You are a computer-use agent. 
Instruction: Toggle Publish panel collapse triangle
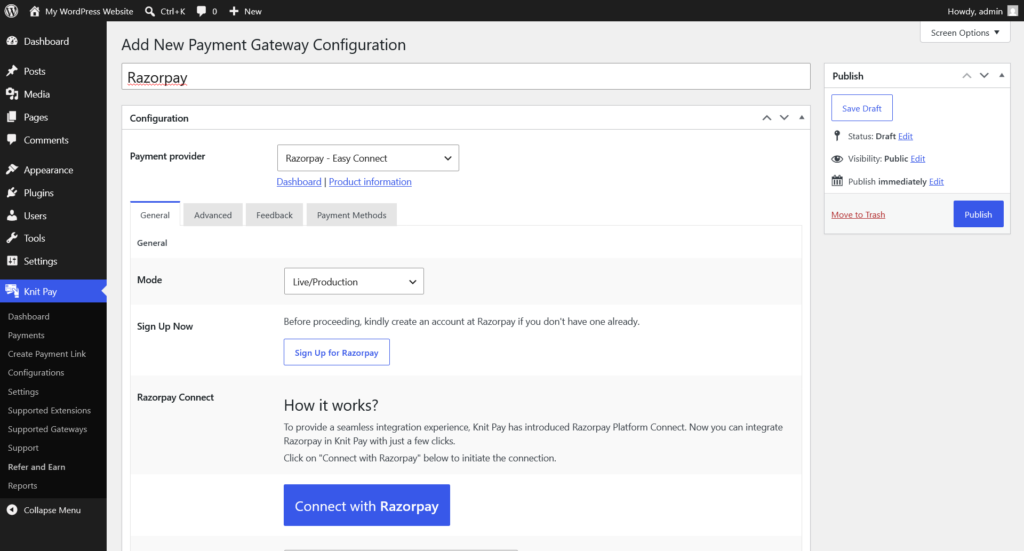(1002, 76)
